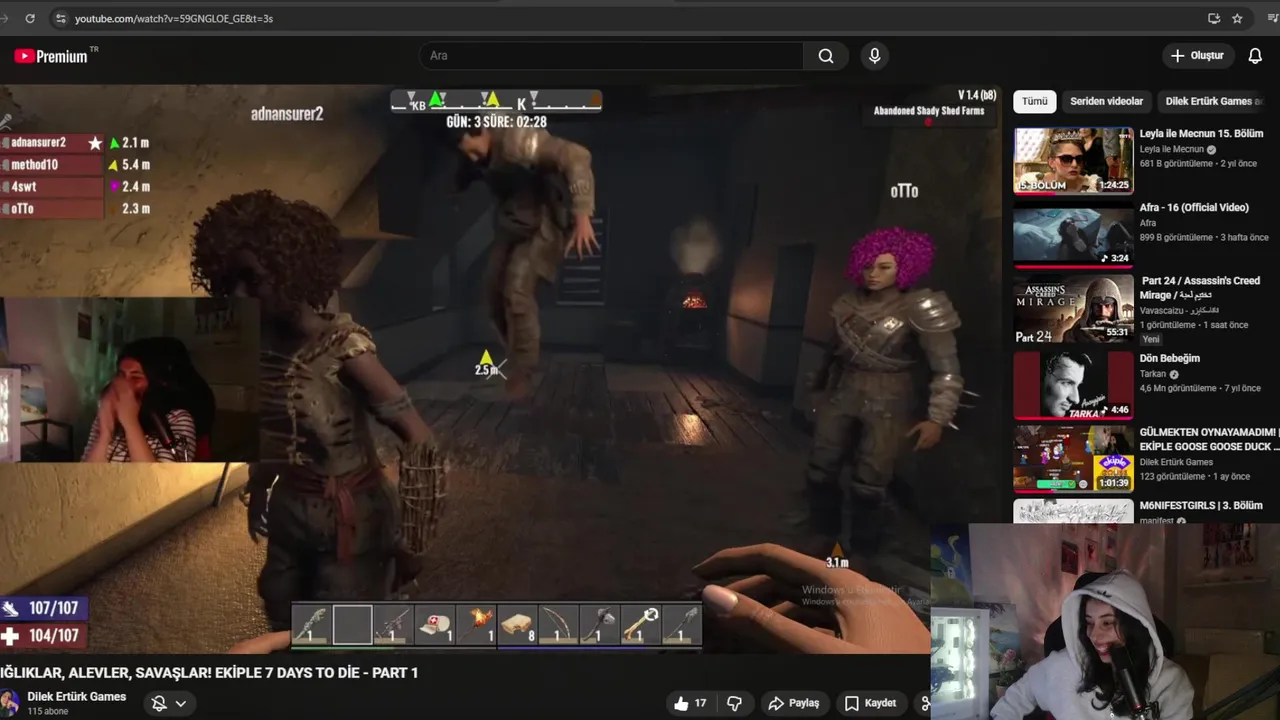Viewport: 1280px width, 720px height.
Task: Open the Goose Goose Duck video thumbnail
Action: coord(1073,459)
